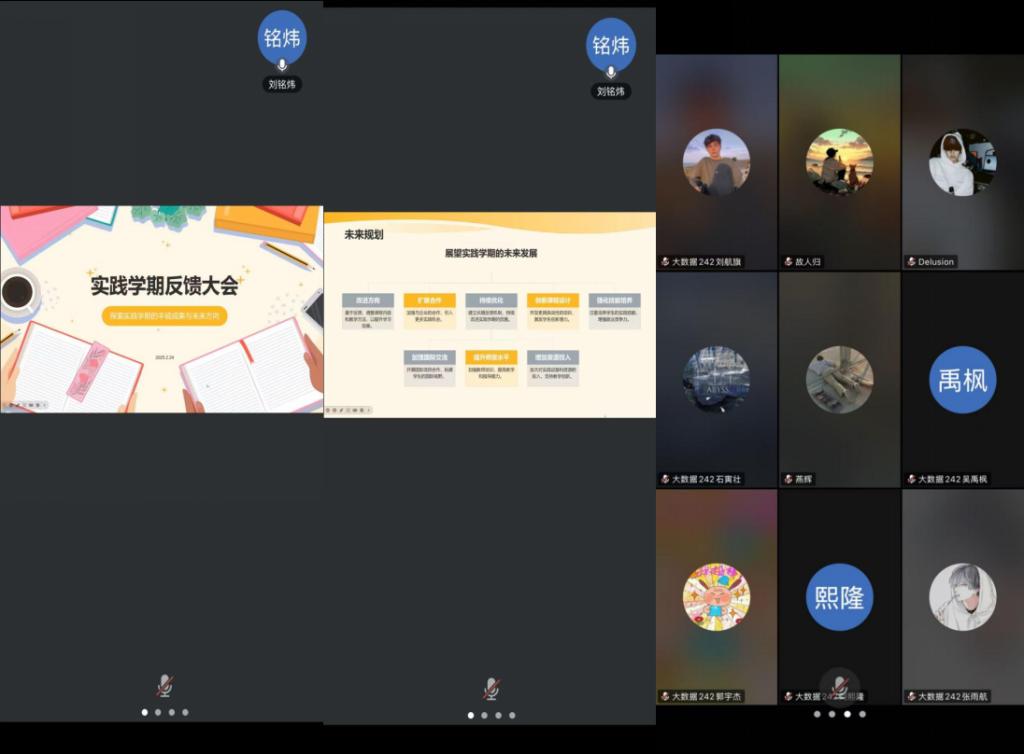Open 禹枫 participant's blue avatar
This screenshot has height=754, width=1024.
(962, 380)
